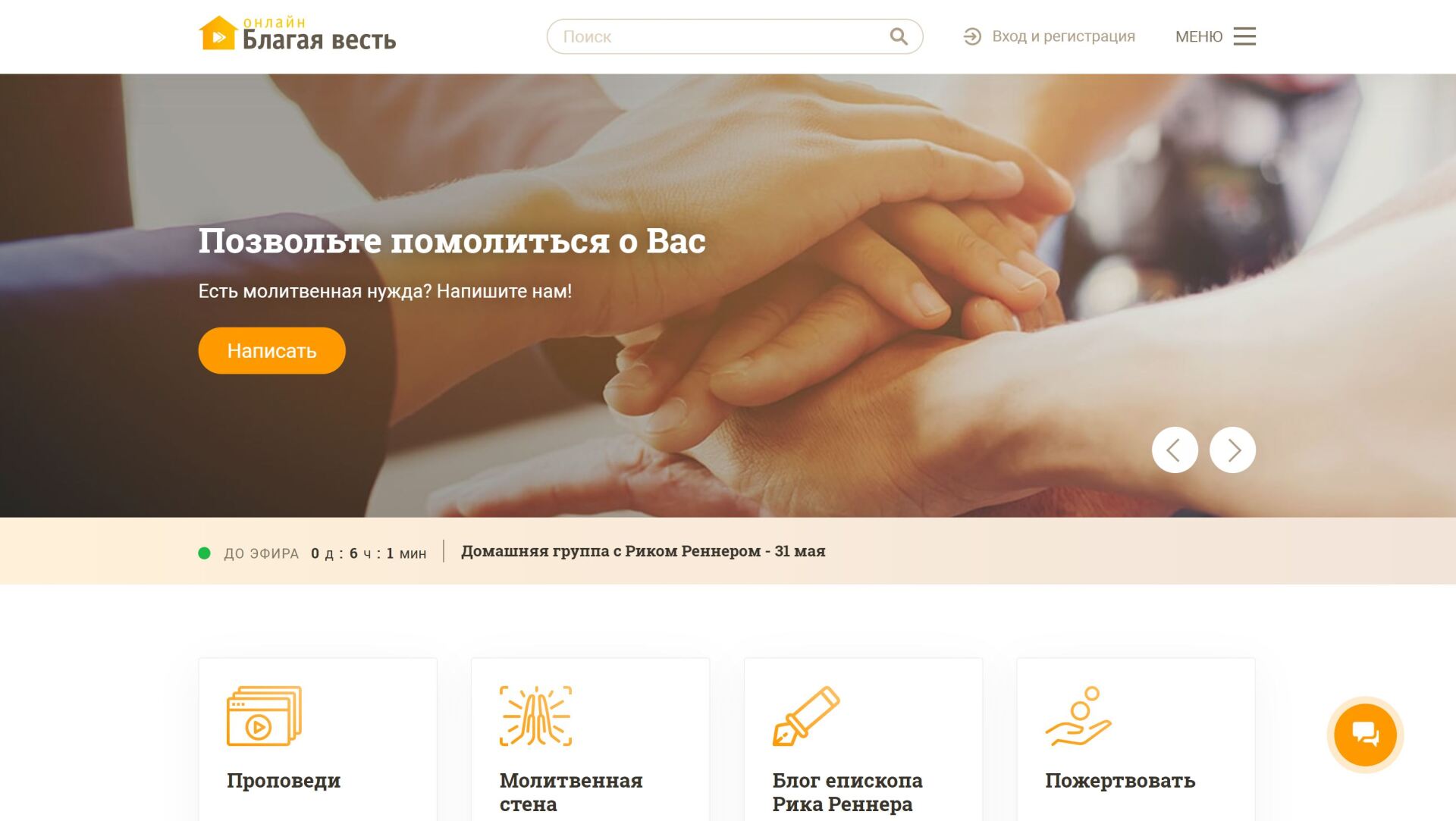1456x821 pixels.
Task: Click the Написать button
Action: click(271, 350)
